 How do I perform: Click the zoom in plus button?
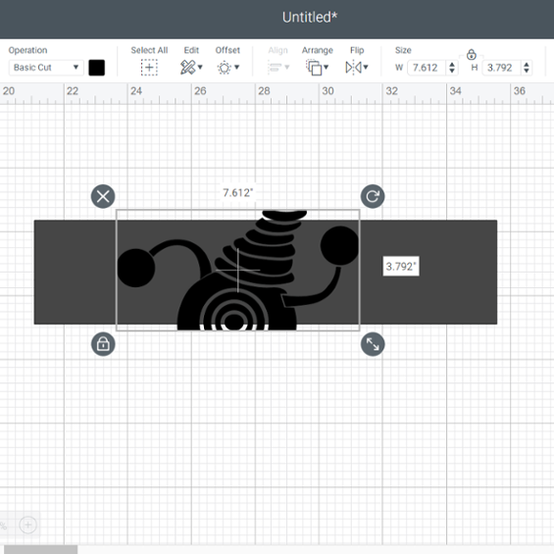coord(28,525)
